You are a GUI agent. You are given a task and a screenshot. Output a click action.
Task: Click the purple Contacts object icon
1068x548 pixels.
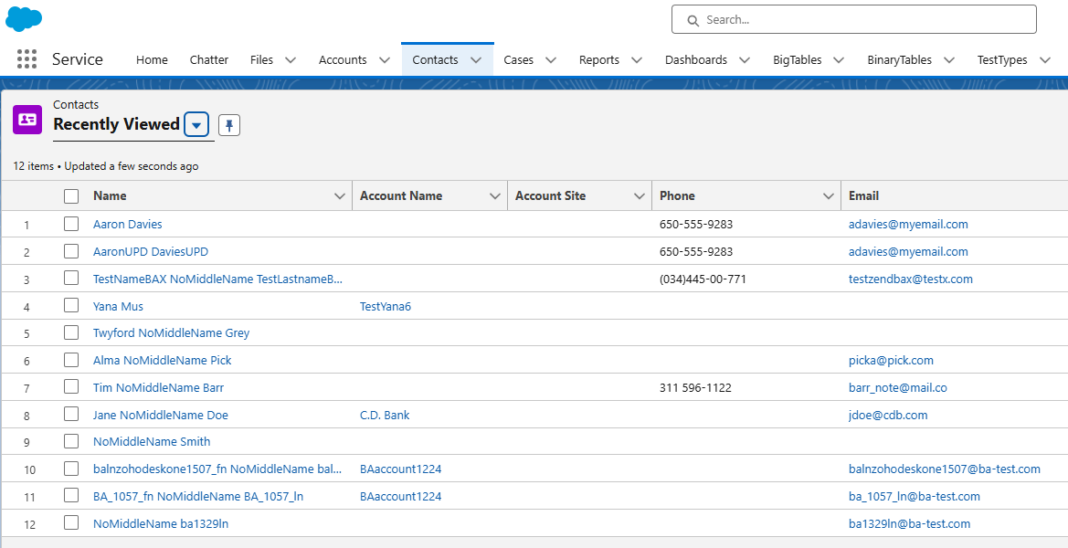point(27,119)
